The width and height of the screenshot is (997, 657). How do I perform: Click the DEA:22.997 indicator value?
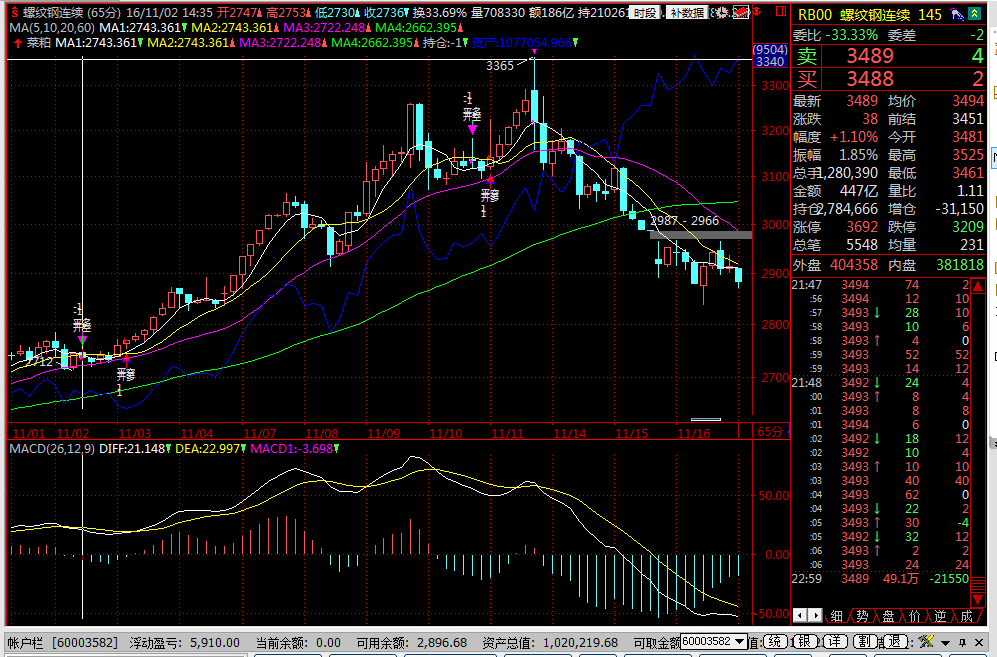pos(207,448)
